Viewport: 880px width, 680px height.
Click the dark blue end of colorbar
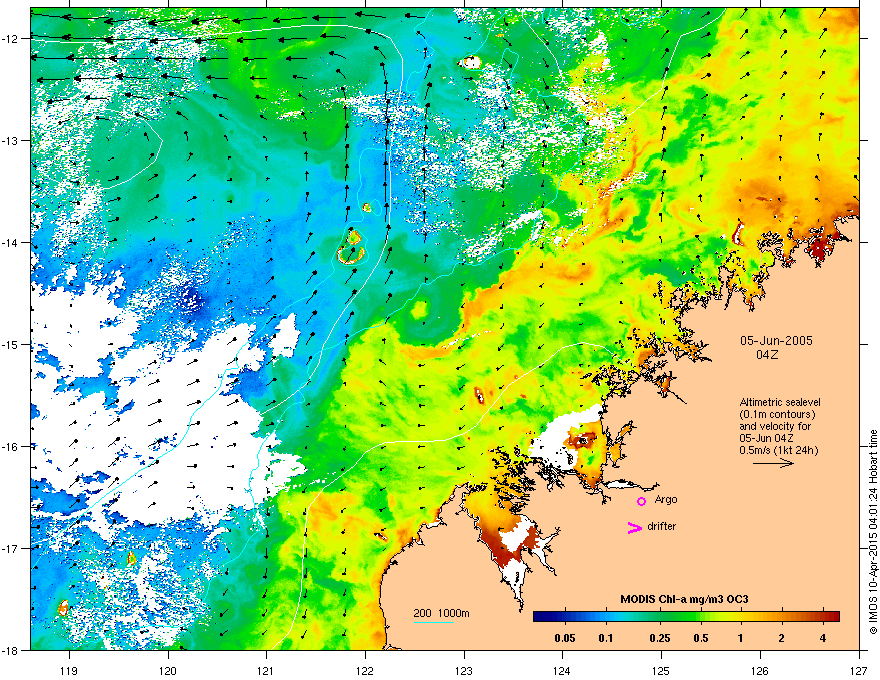[540, 617]
